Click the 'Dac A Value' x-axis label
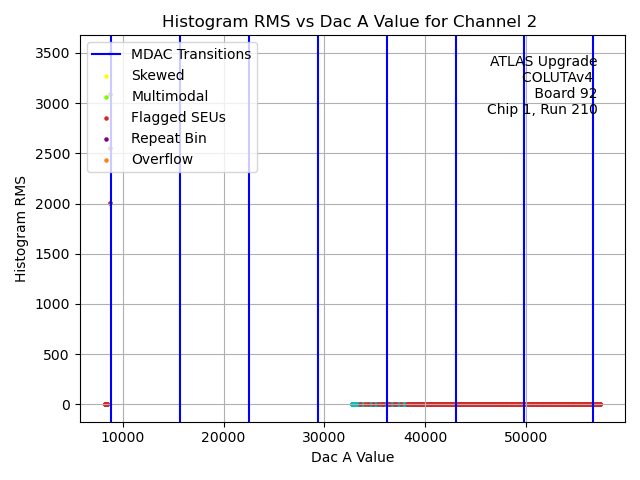The image size is (640, 480). pyautogui.click(x=352, y=458)
